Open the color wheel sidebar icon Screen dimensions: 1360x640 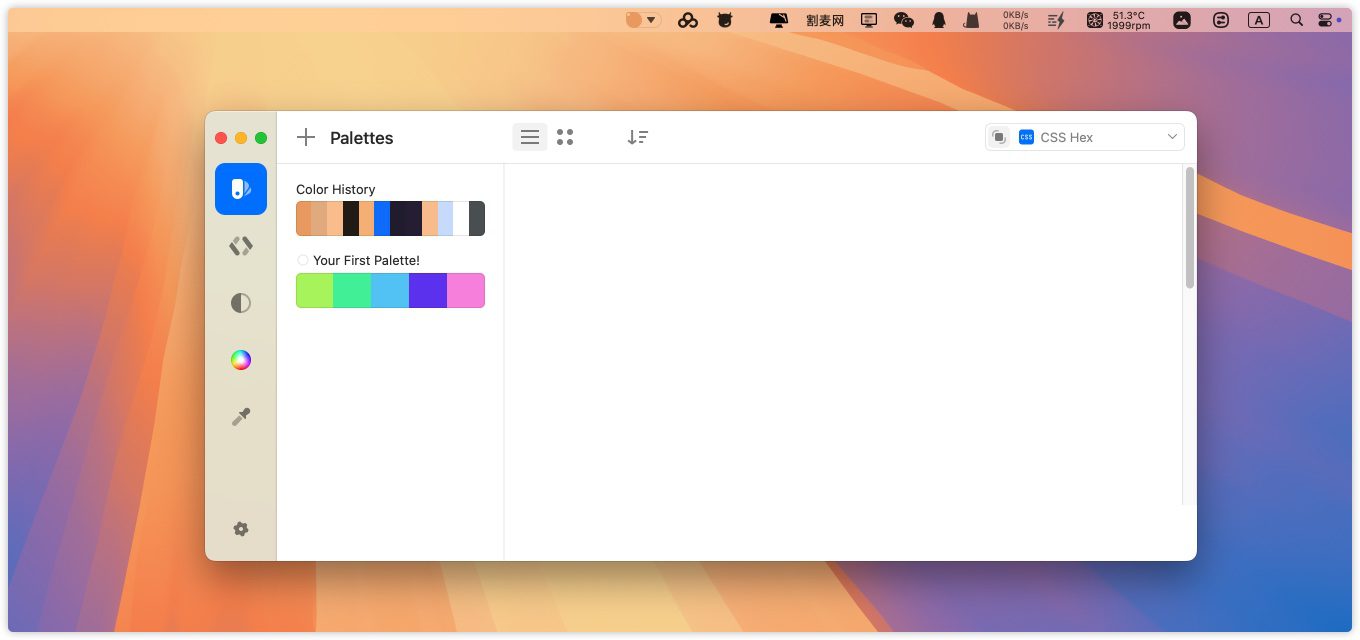click(240, 360)
